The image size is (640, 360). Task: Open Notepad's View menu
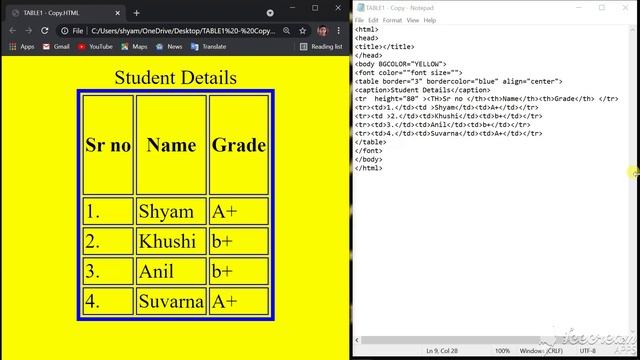pos(413,20)
